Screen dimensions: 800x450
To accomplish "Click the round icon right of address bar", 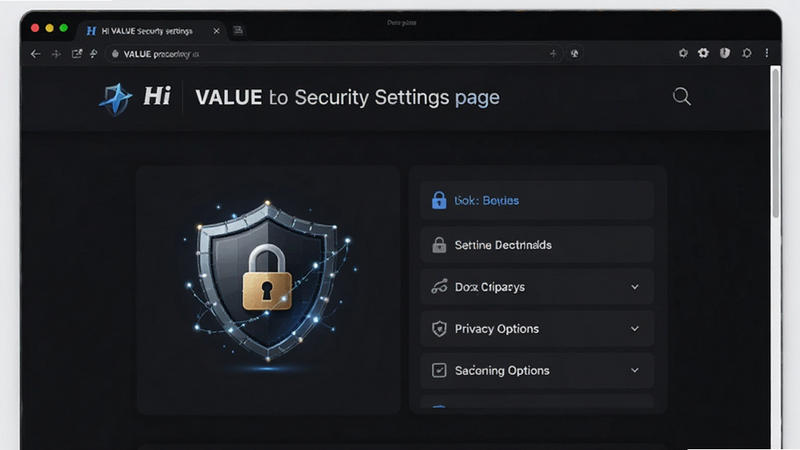I will pos(574,53).
